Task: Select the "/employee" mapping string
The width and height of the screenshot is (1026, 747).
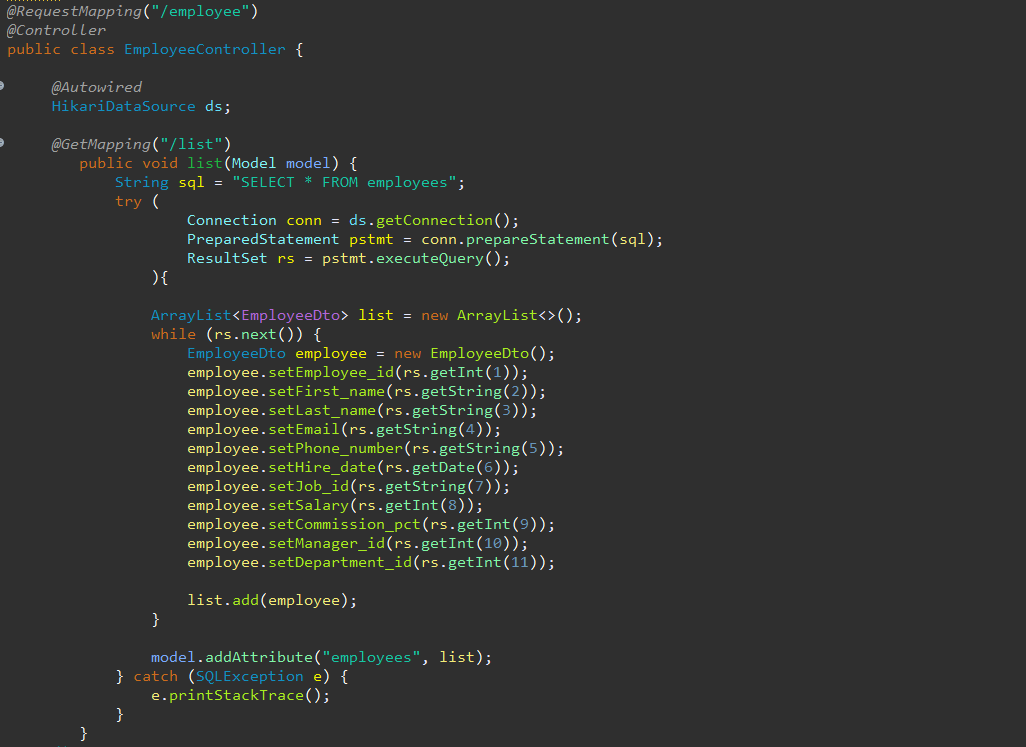Action: (201, 12)
